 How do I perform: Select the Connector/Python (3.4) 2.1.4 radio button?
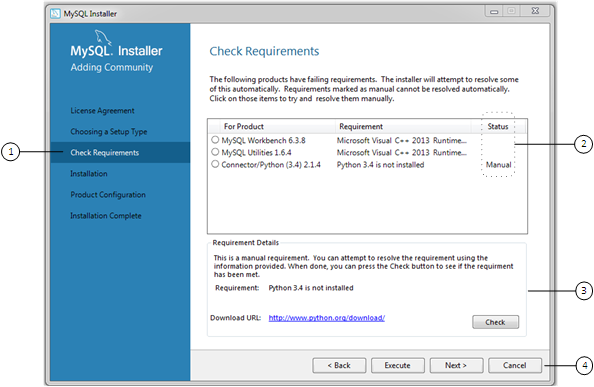(215, 164)
